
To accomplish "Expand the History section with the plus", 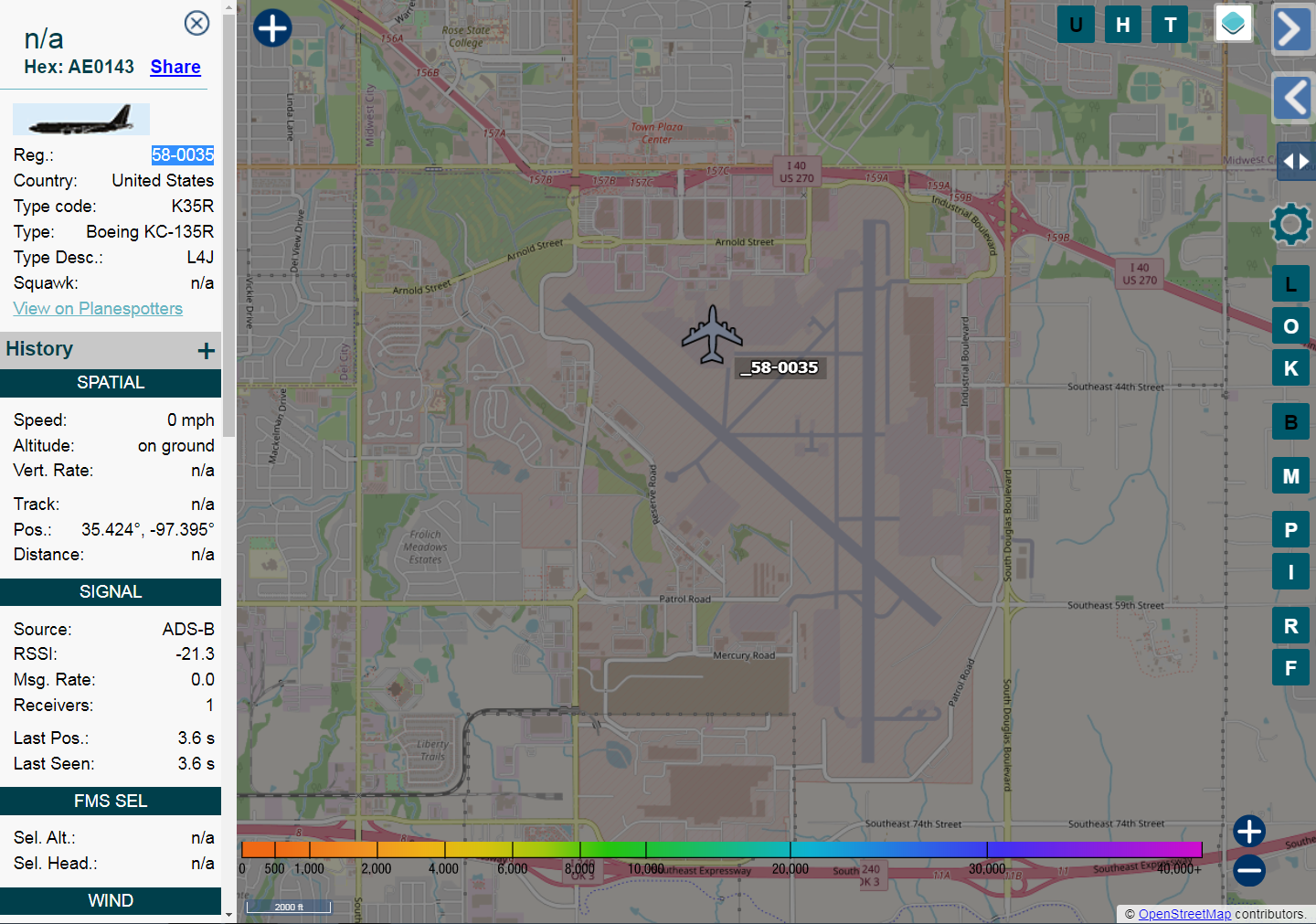I will click(x=207, y=350).
